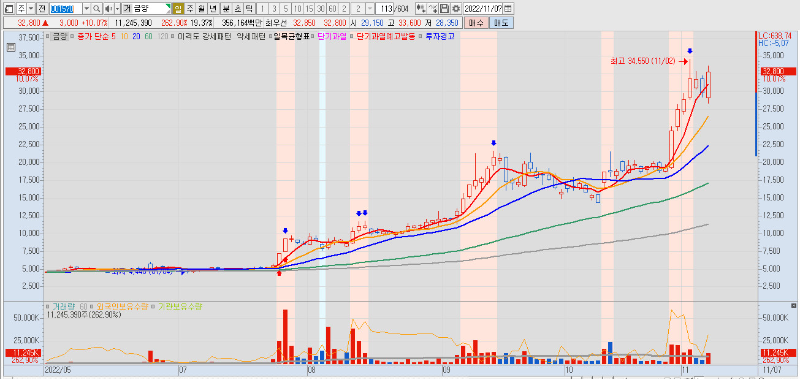This screenshot has height=379, width=800.
Task: Switch to minute '분' chart period
Action: click(226, 9)
